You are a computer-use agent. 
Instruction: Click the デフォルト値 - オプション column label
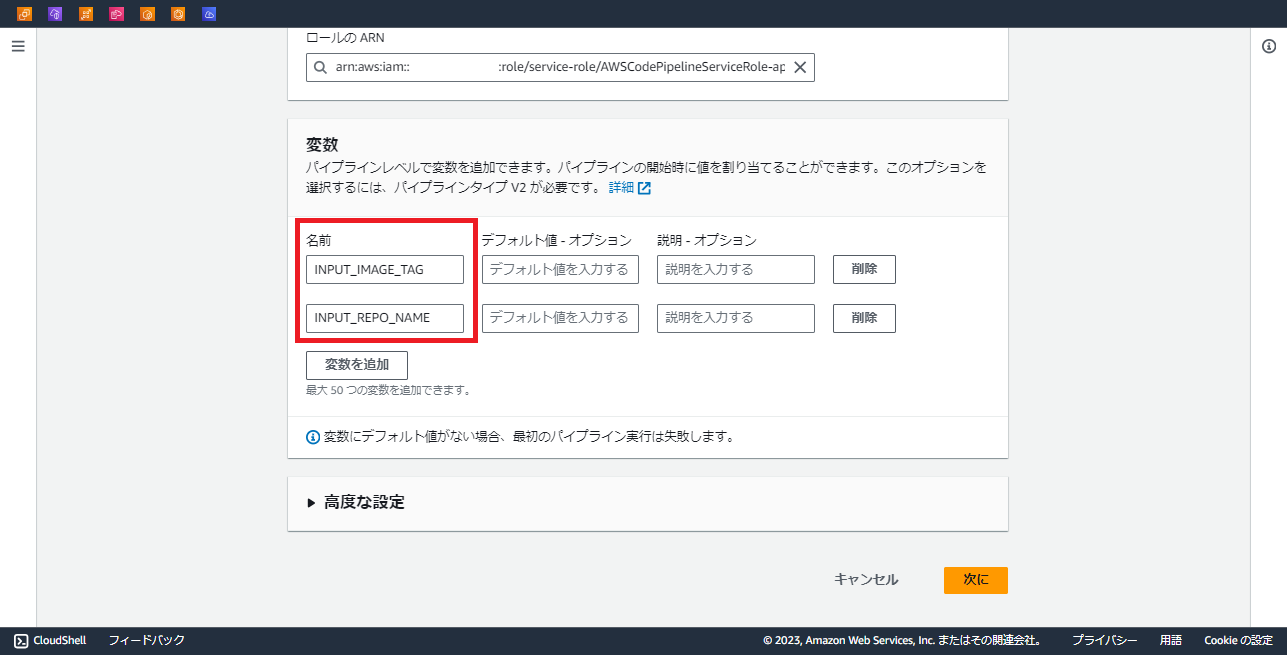[x=557, y=240]
